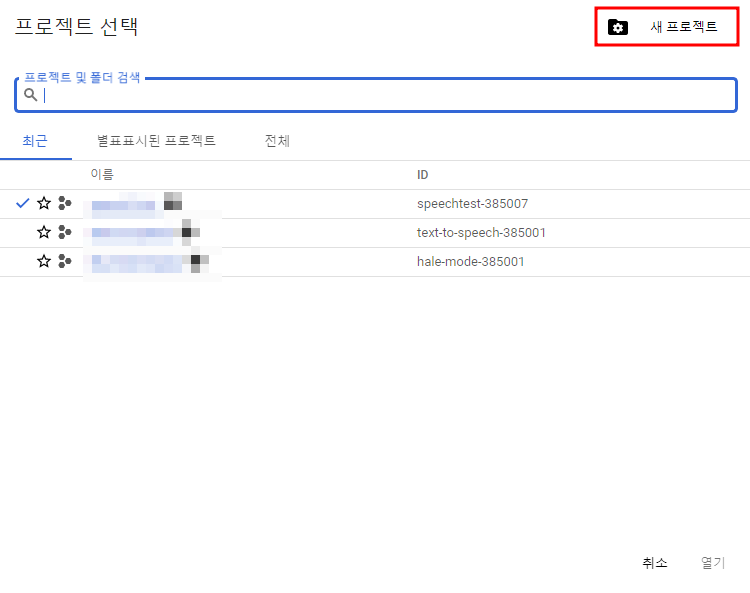Focus the 프로젝트 및 폴더 검색 field

pyautogui.click(x=375, y=95)
